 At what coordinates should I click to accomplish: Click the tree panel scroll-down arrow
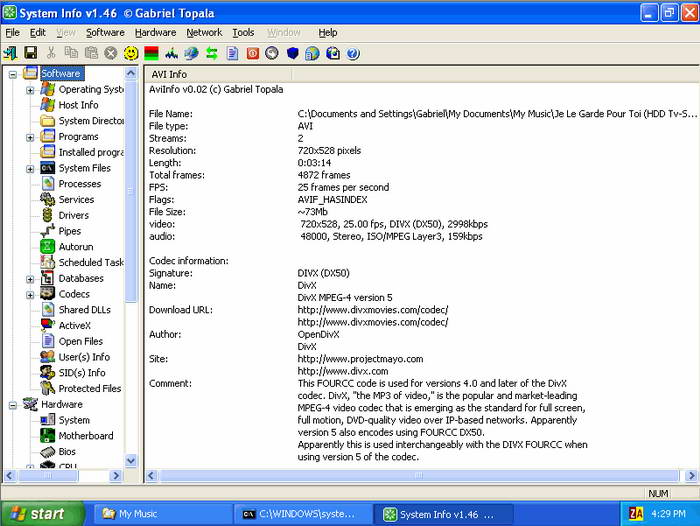point(131,460)
